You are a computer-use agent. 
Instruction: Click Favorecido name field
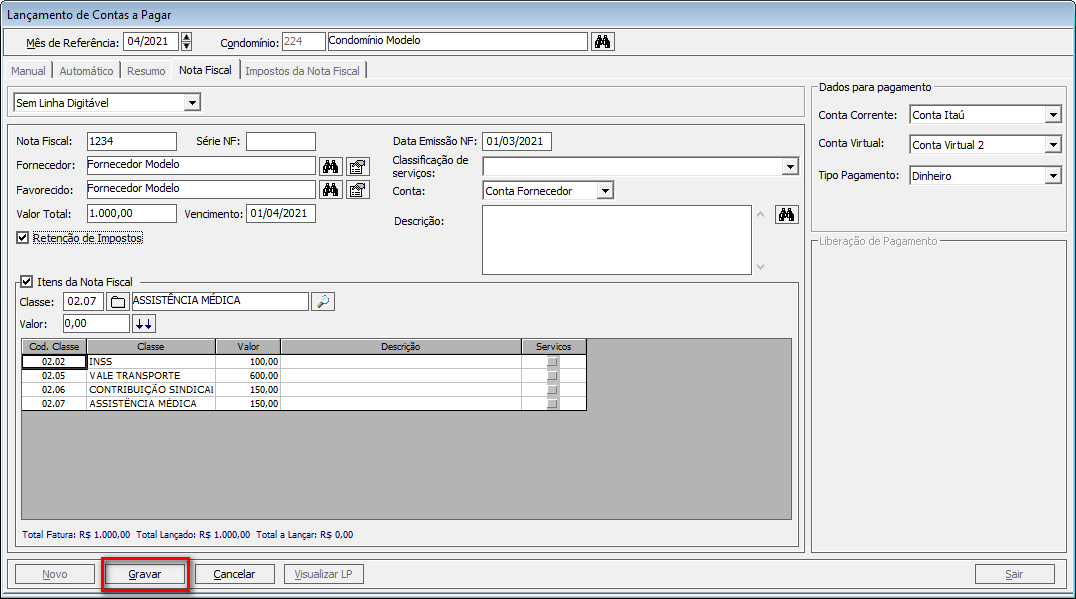click(201, 189)
